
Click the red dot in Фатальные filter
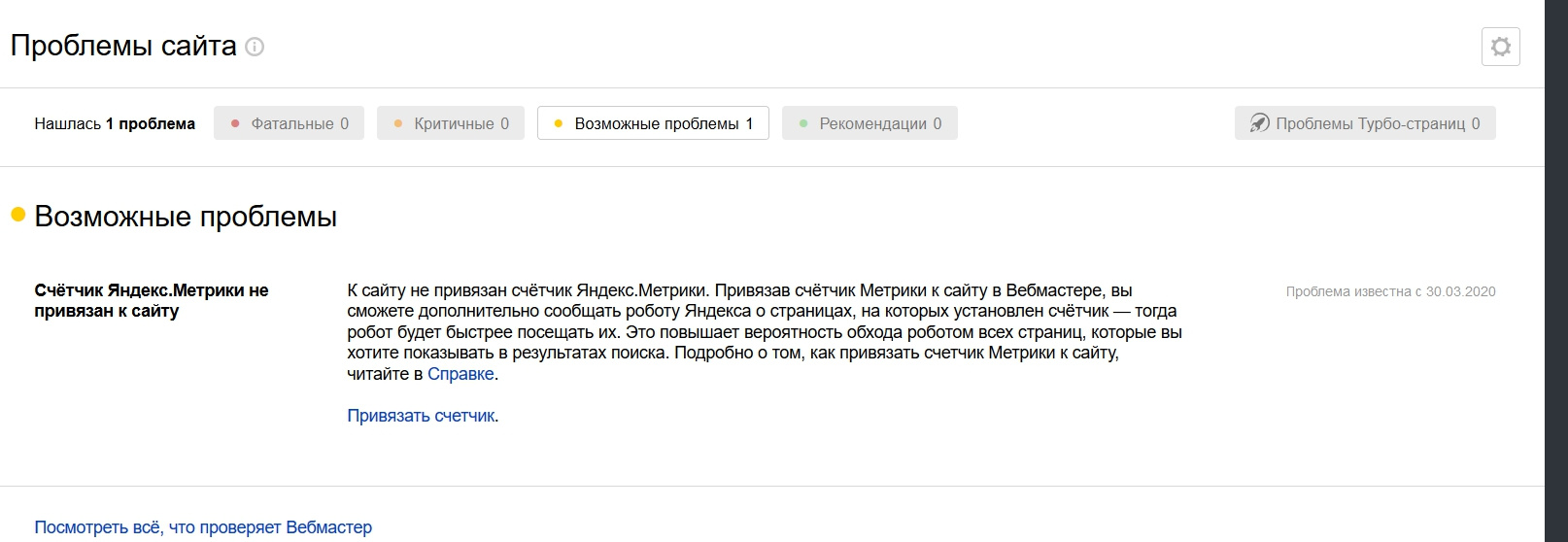coord(235,123)
